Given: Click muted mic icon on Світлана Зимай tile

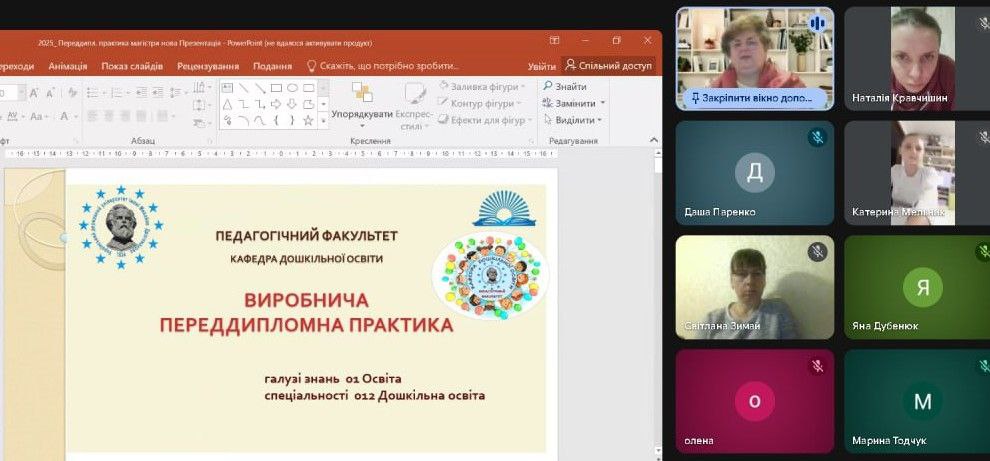Looking at the screenshot, I should click(x=817, y=252).
